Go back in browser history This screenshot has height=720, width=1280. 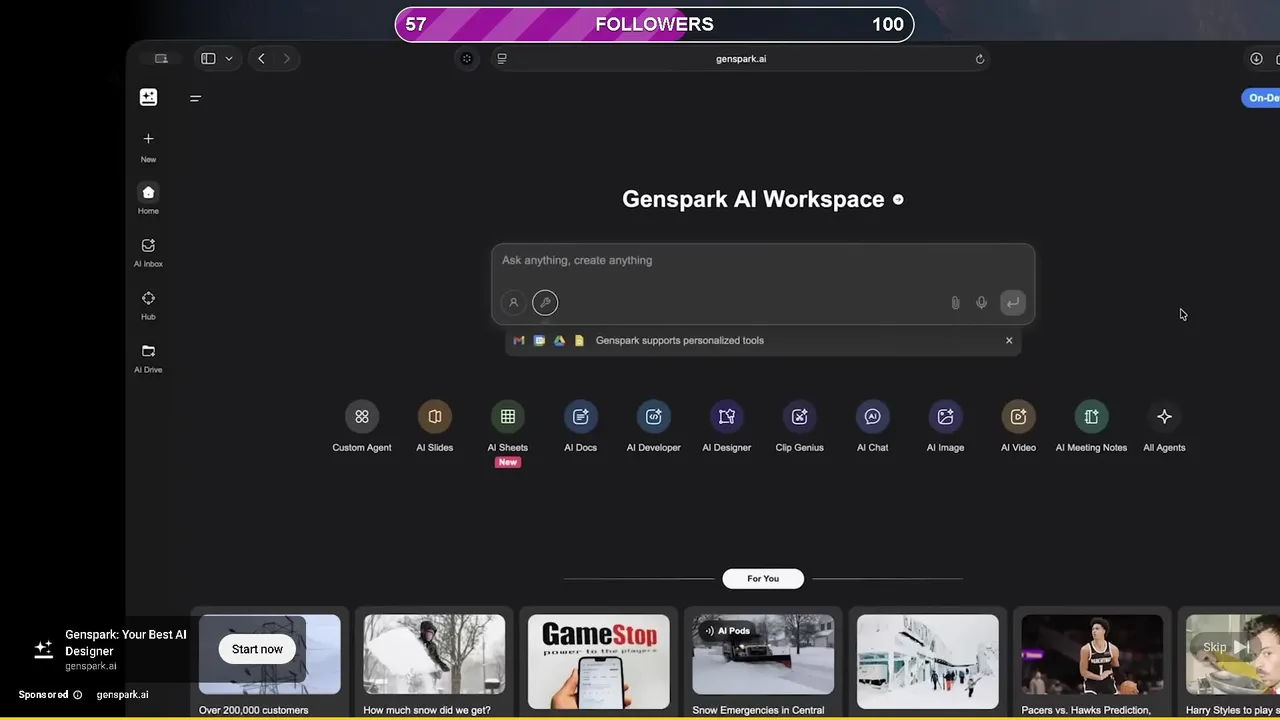point(261,59)
